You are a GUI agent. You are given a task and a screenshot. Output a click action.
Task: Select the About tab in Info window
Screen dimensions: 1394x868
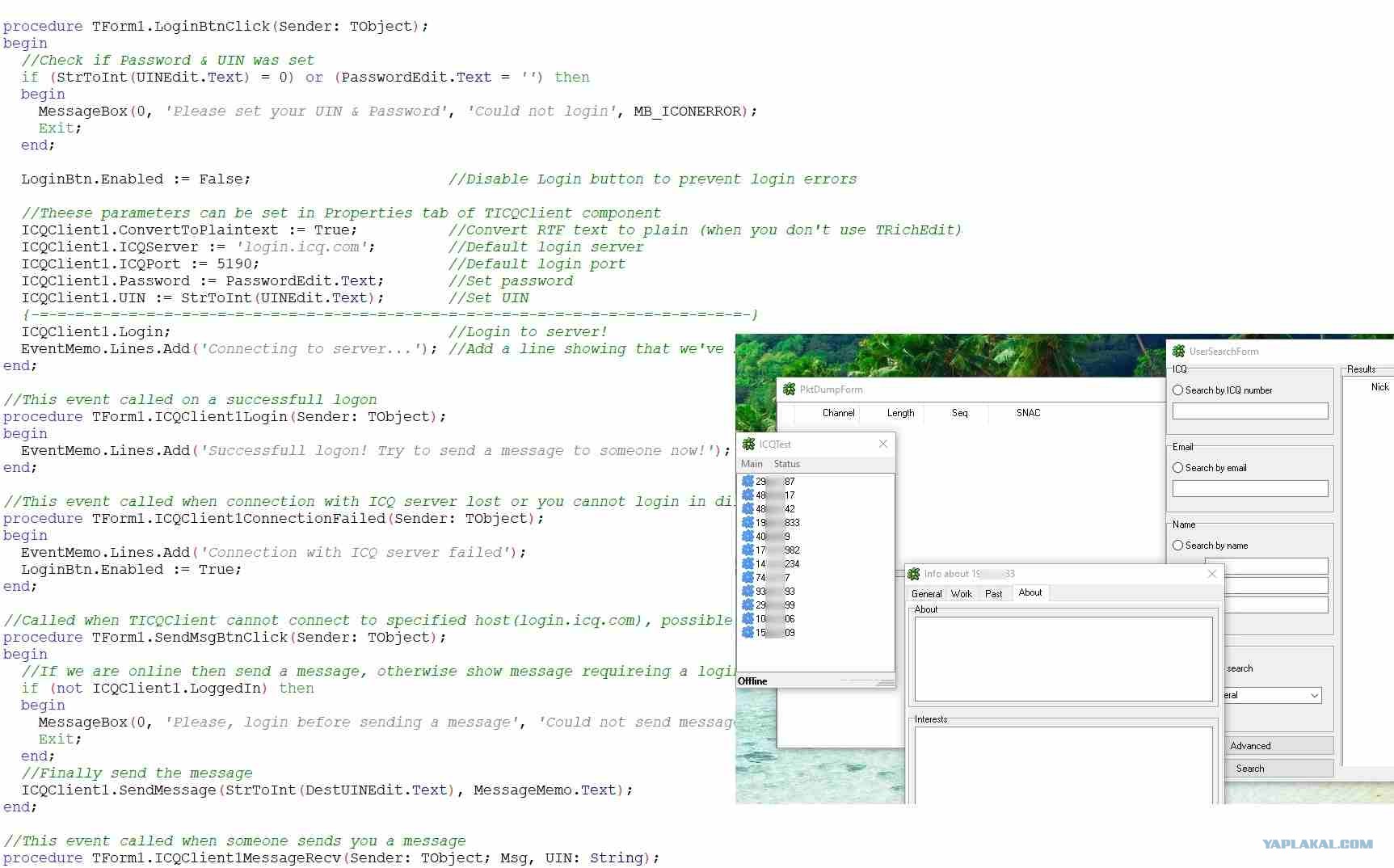[1030, 592]
